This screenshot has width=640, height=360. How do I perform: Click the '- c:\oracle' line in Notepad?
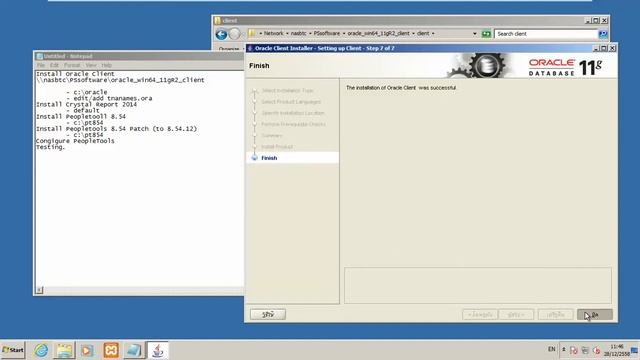tap(87, 92)
